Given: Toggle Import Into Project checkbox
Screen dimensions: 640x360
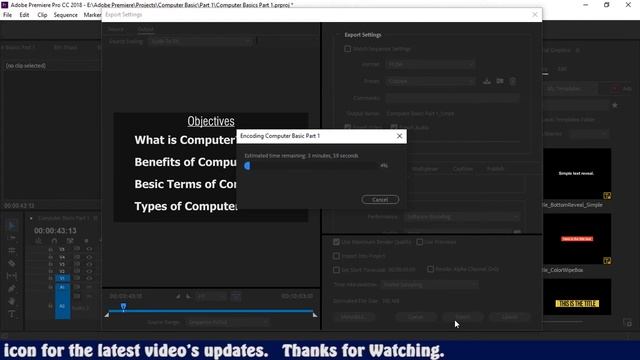Looking at the screenshot, I should pos(336,256).
